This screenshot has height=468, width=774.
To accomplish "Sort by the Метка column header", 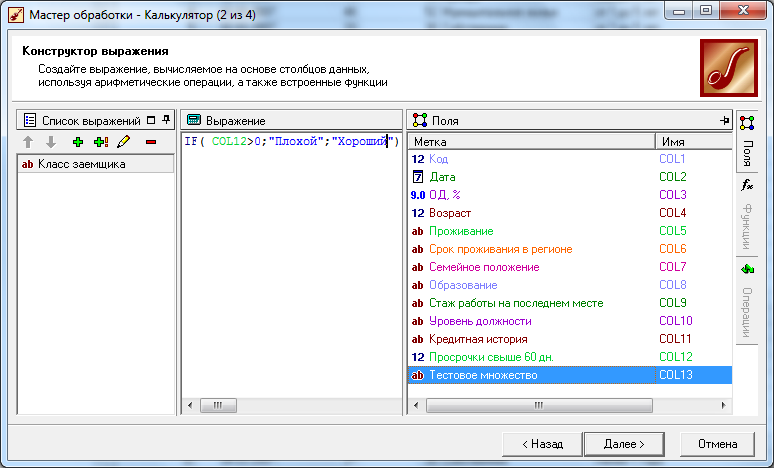I will pos(532,142).
